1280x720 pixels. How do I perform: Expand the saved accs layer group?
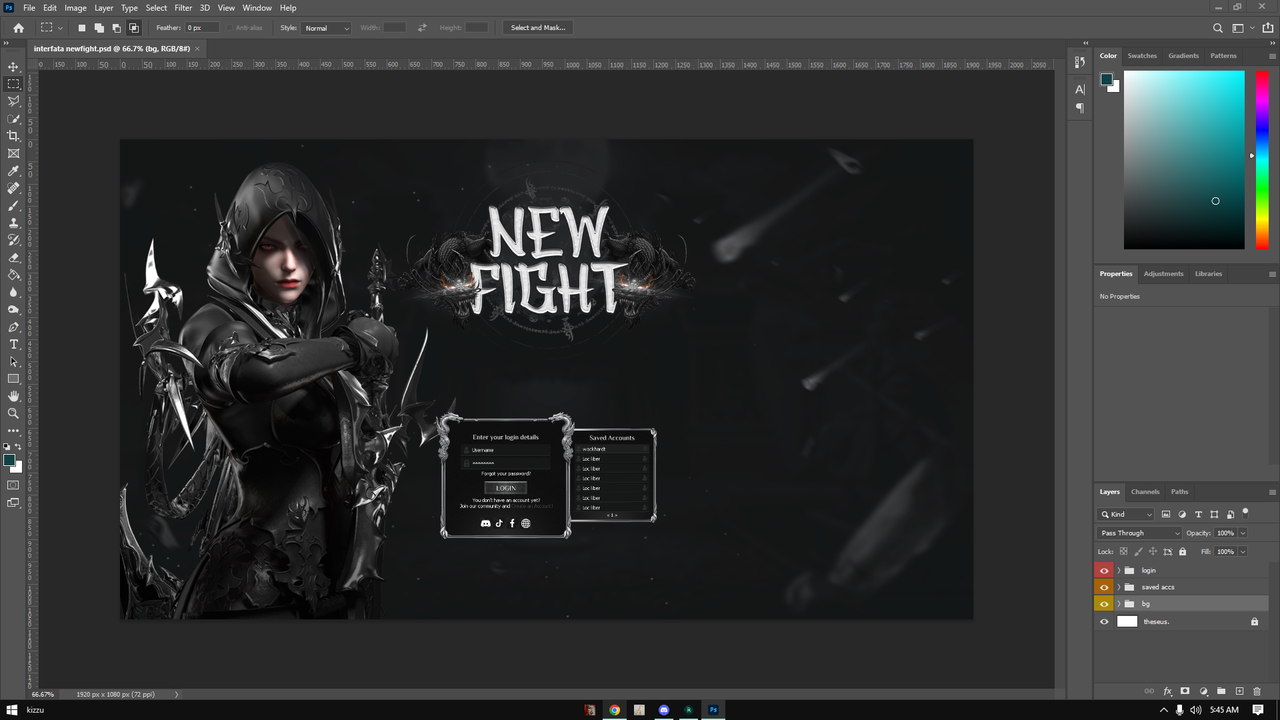pyautogui.click(x=1118, y=587)
